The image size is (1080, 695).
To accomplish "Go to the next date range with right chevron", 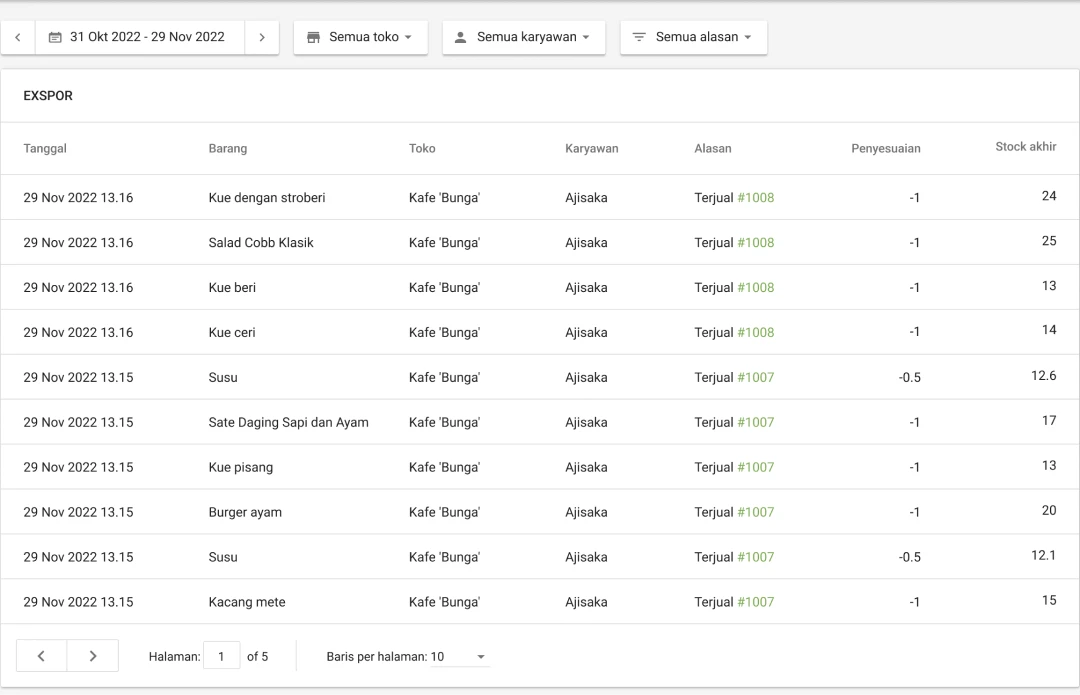I will coord(262,37).
